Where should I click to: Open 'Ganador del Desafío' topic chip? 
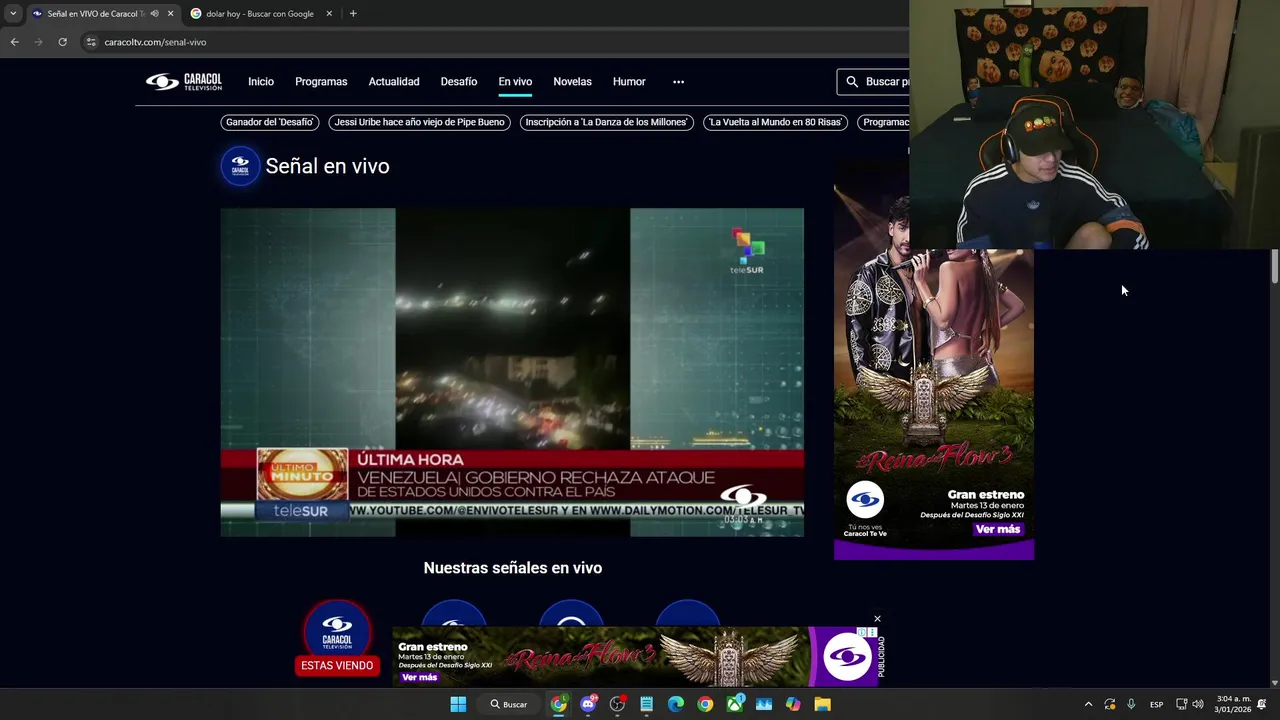pyautogui.click(x=270, y=122)
